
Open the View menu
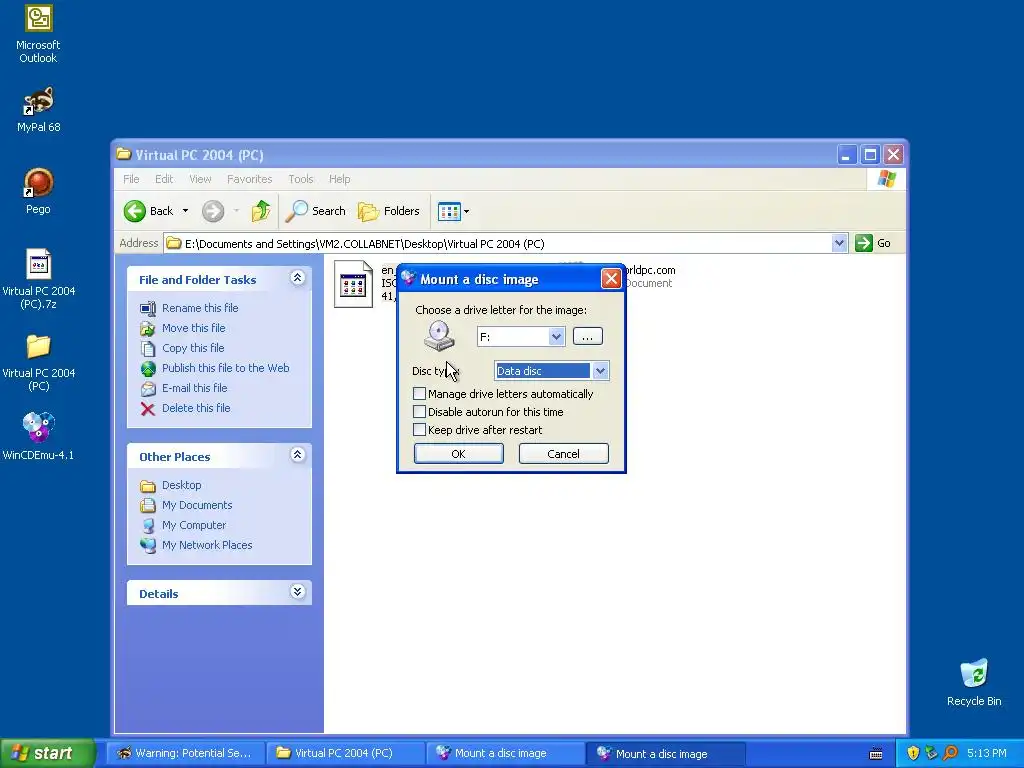(x=200, y=179)
